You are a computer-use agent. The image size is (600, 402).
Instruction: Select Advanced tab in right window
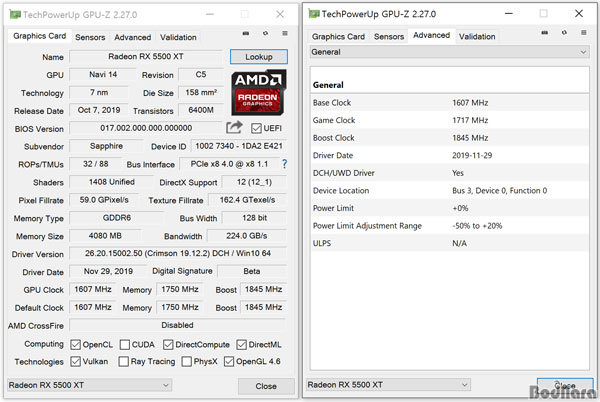tap(432, 35)
